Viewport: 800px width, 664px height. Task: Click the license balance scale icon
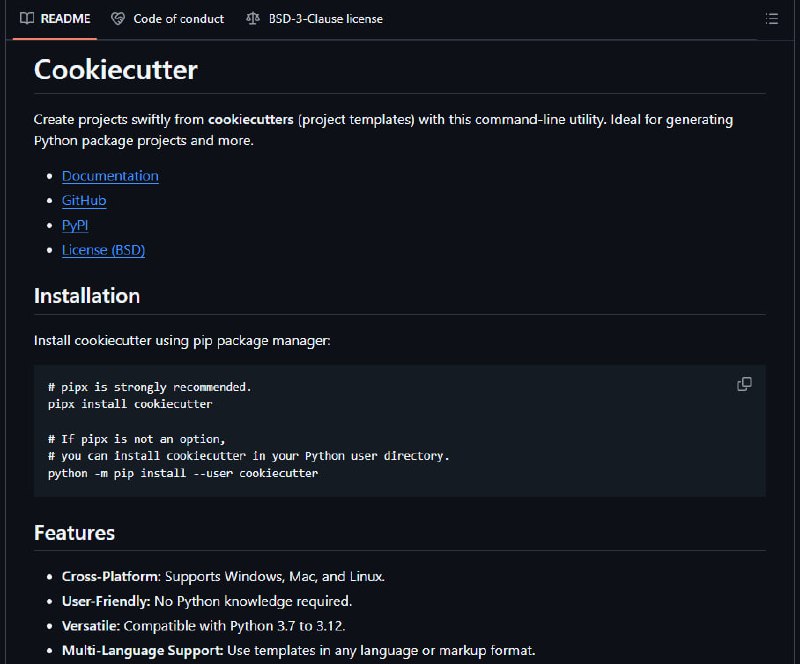tap(253, 19)
